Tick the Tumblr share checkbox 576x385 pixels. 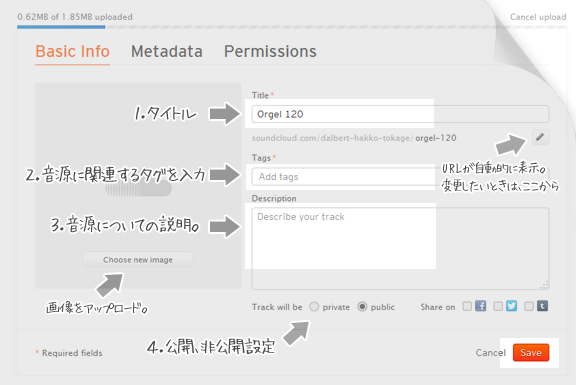pos(529,306)
